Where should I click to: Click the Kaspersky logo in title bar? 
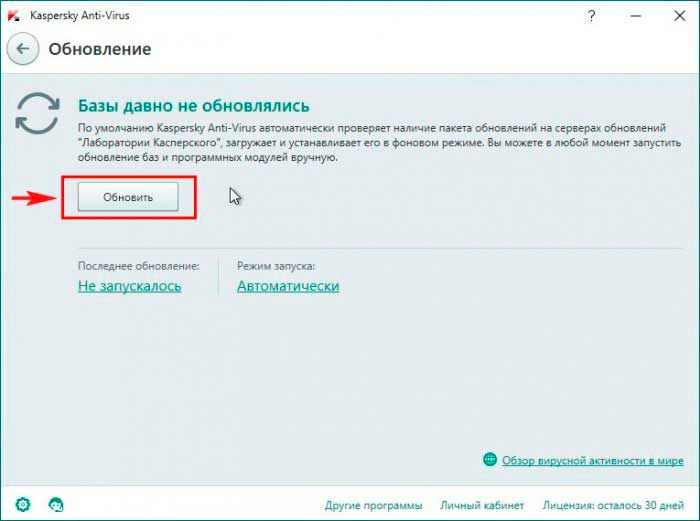click(14, 16)
